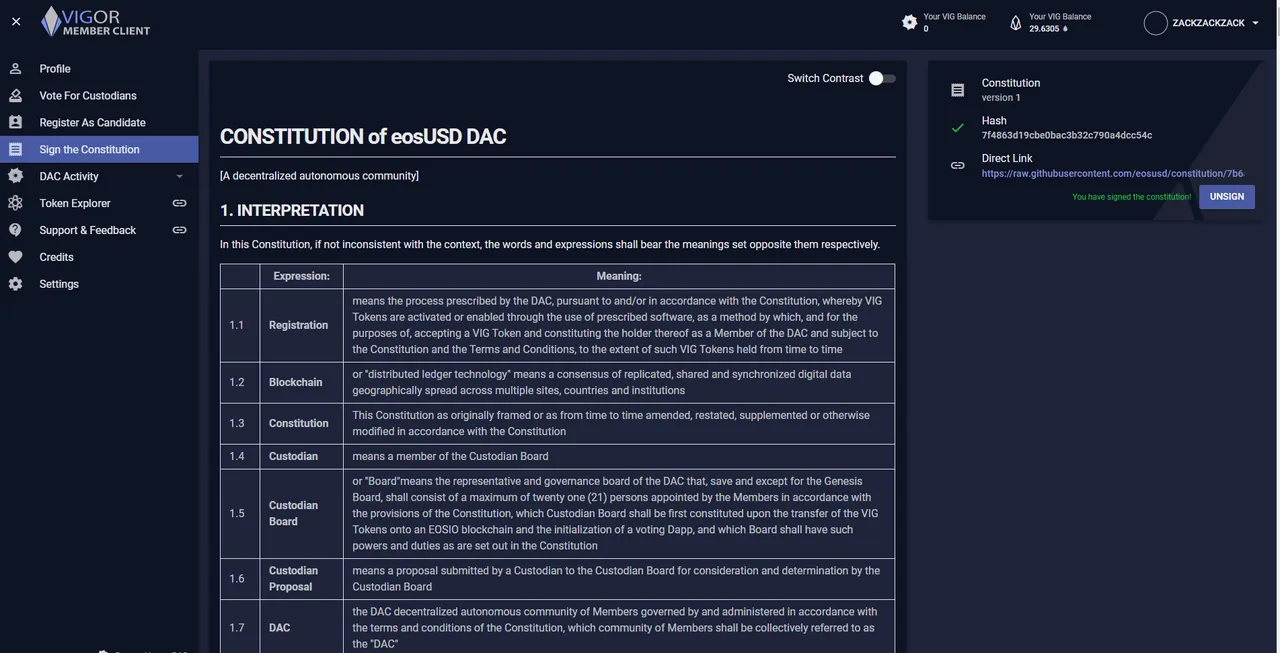Click external link icon beside Token Explorer
1280x653 pixels.
click(179, 203)
